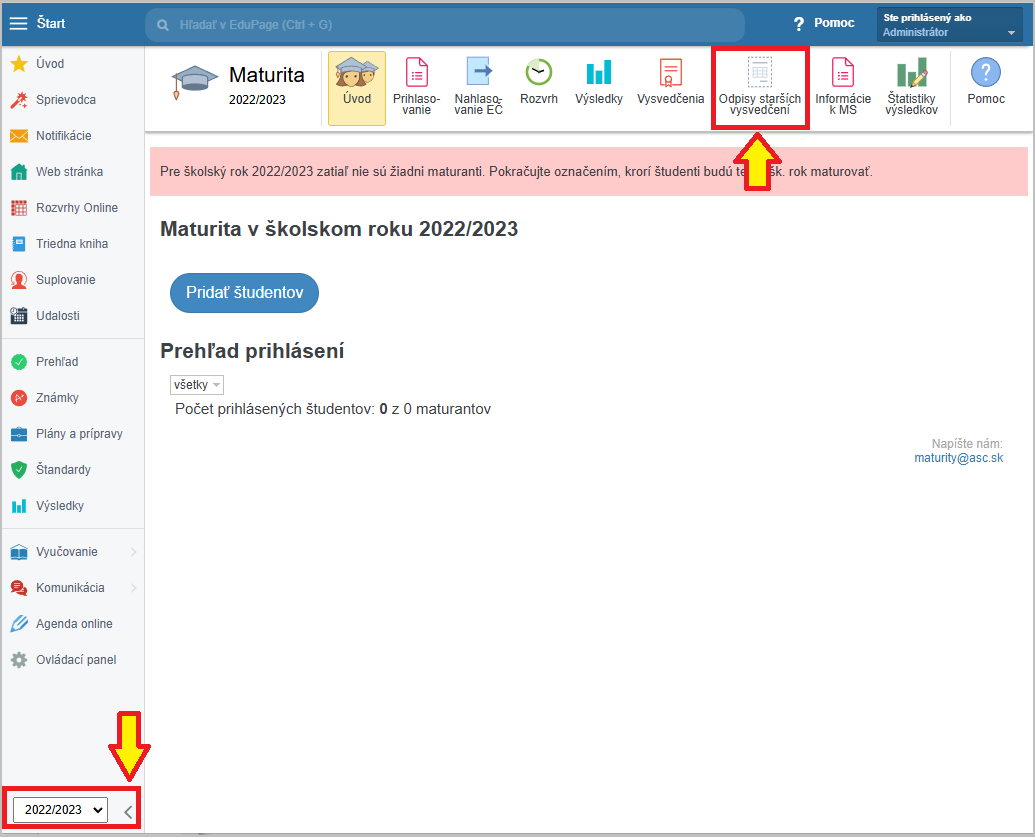The width and height of the screenshot is (1035, 837).
Task: Click the Plány a prípravy briefcase icon
Action: click(x=19, y=434)
